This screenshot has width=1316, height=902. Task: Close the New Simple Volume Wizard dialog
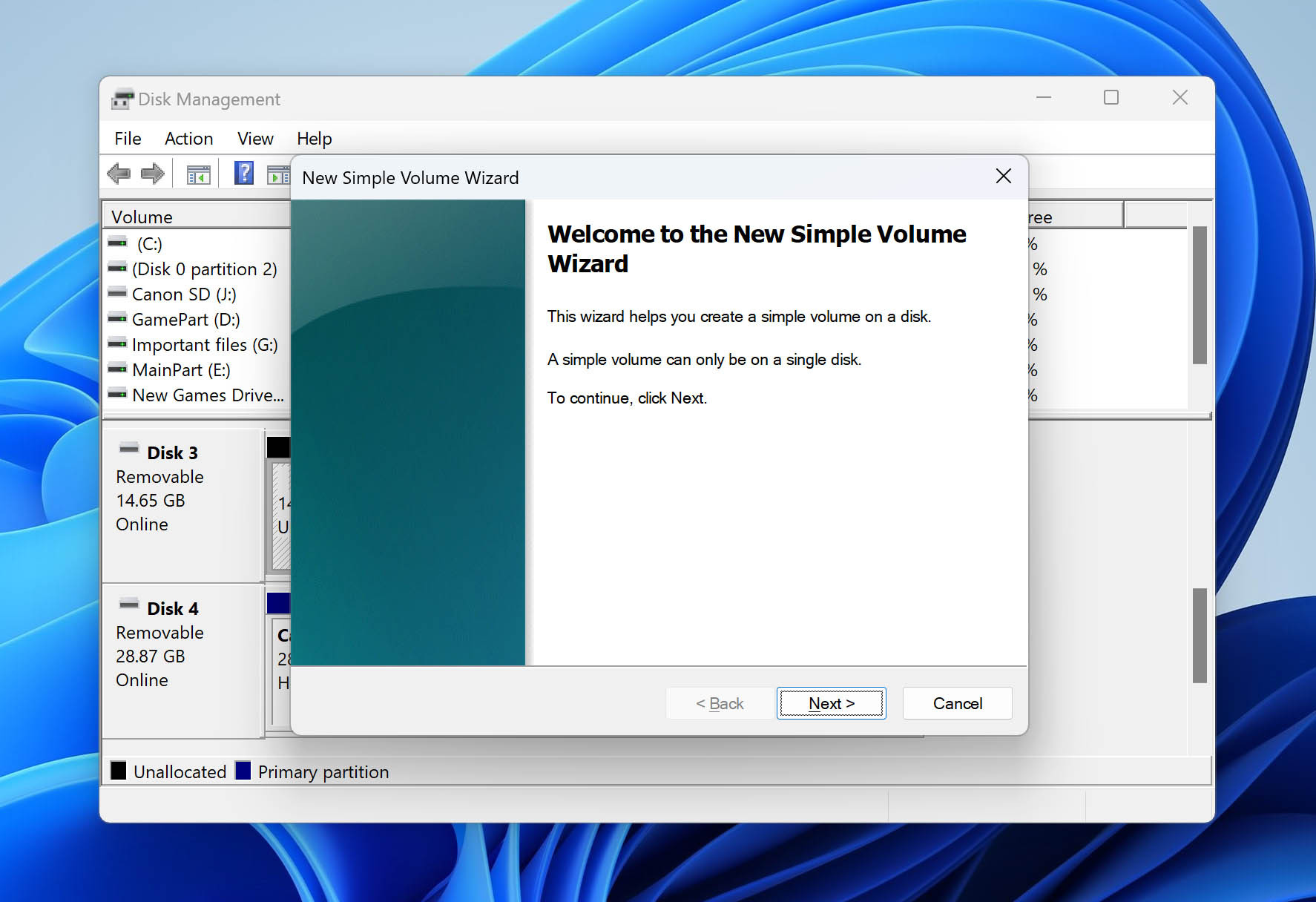pos(1004,176)
